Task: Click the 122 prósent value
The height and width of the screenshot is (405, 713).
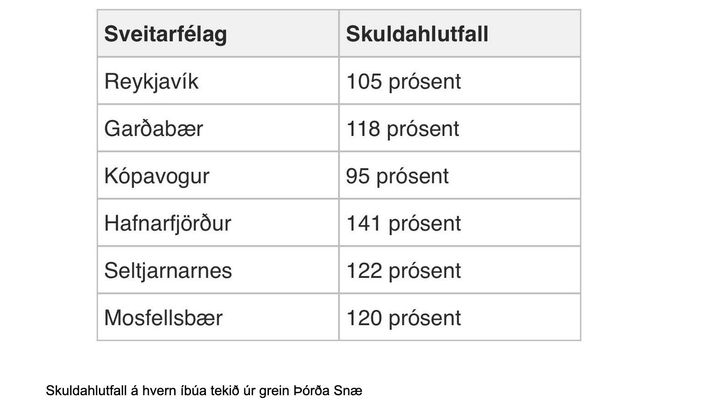Action: pyautogui.click(x=403, y=271)
